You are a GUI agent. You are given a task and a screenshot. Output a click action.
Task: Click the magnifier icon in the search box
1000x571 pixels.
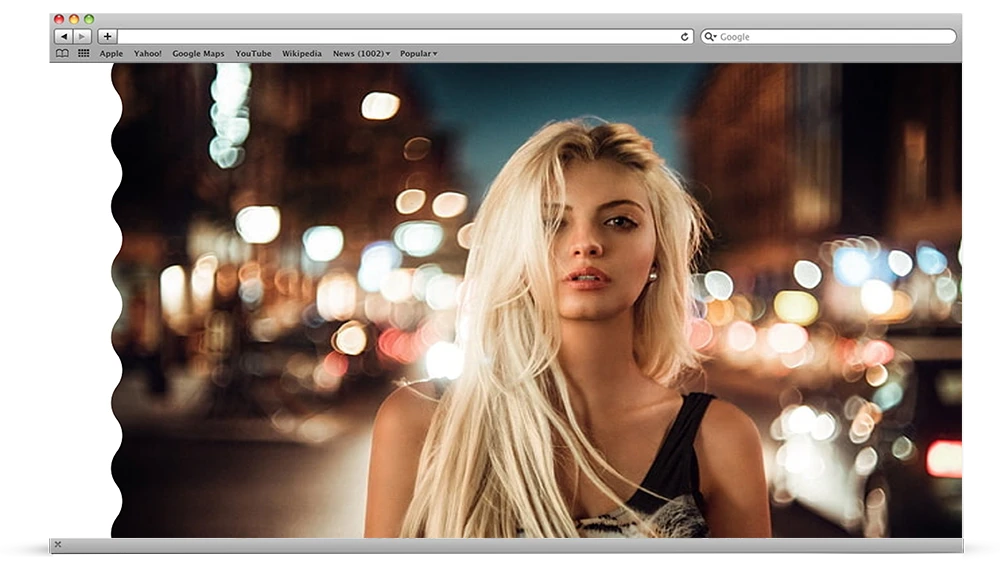(710, 37)
